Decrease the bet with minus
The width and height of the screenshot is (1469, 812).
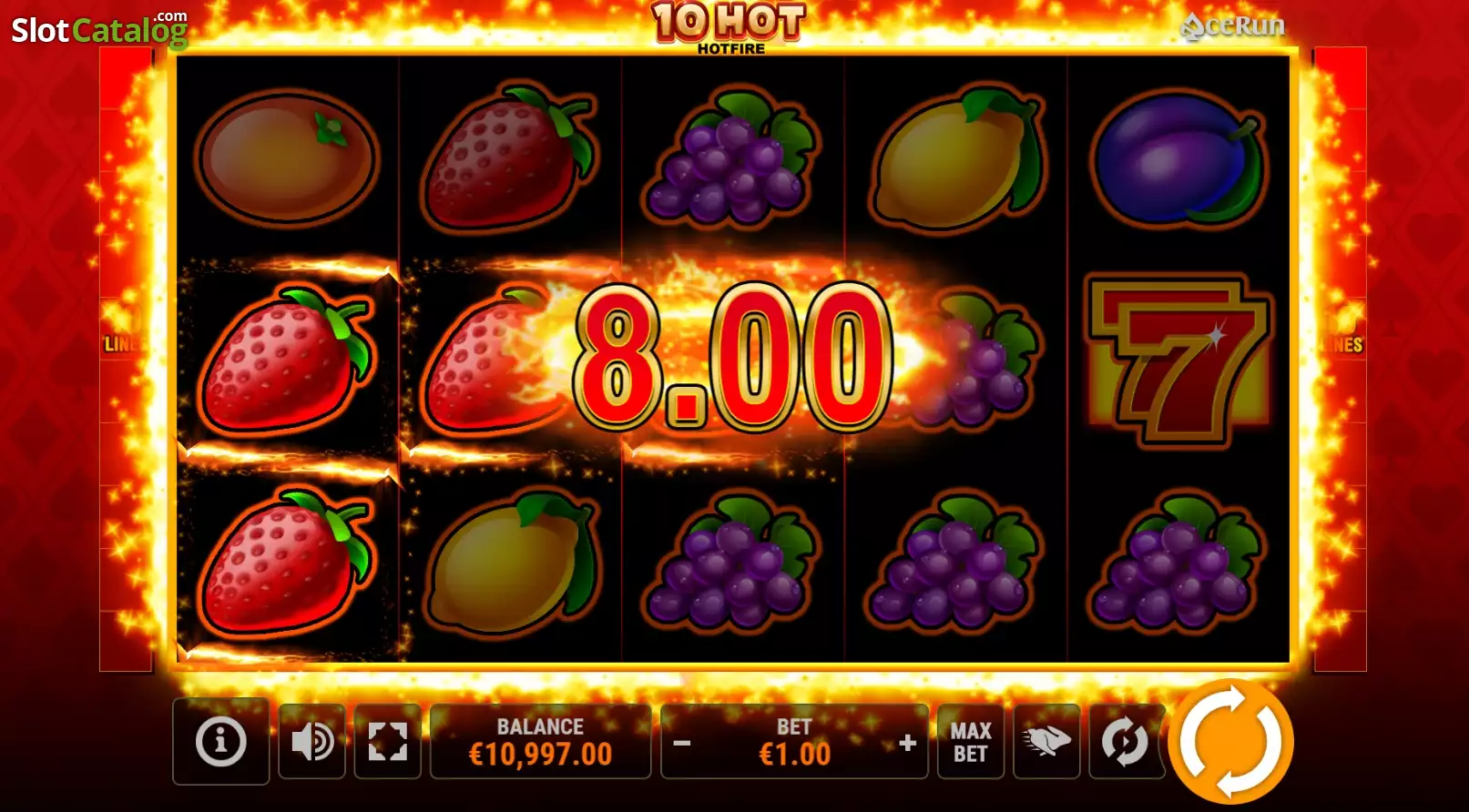[682, 744]
